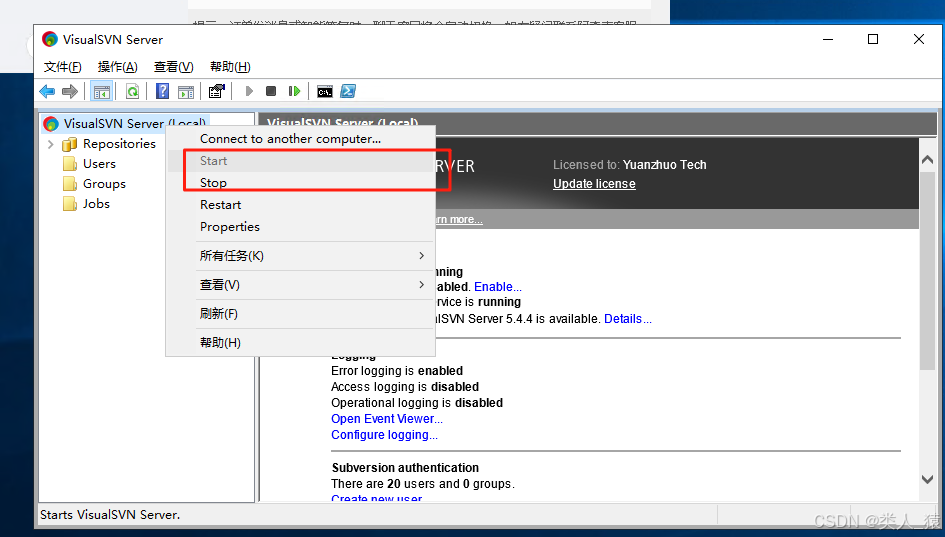
Task: Click the Create new user link
Action: 377,498
